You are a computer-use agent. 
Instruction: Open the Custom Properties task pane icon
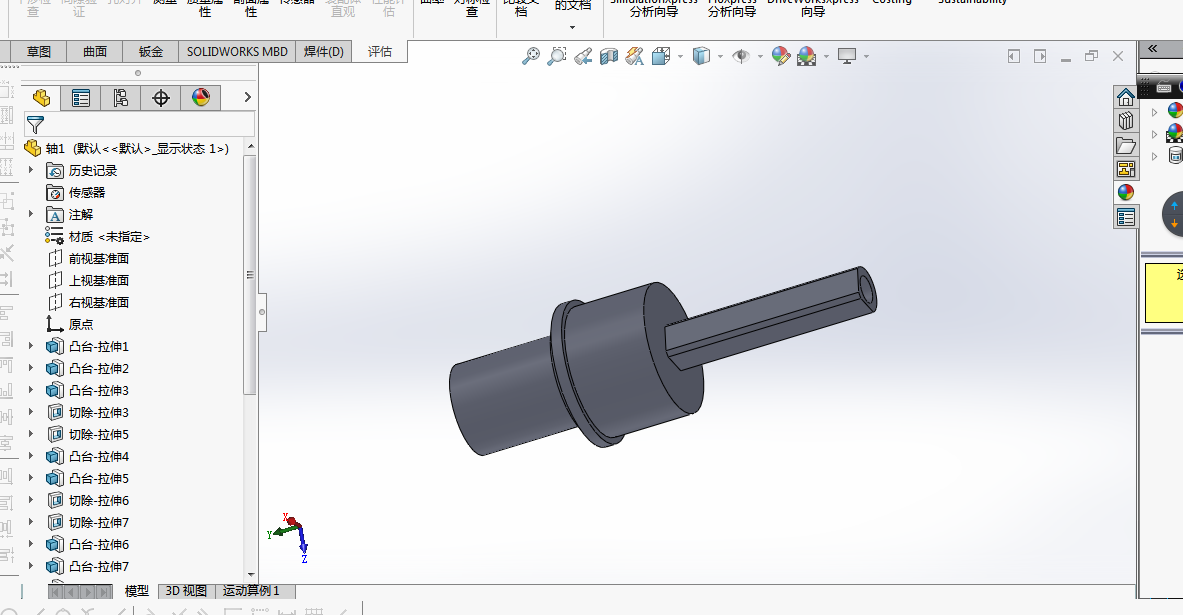[x=1126, y=217]
